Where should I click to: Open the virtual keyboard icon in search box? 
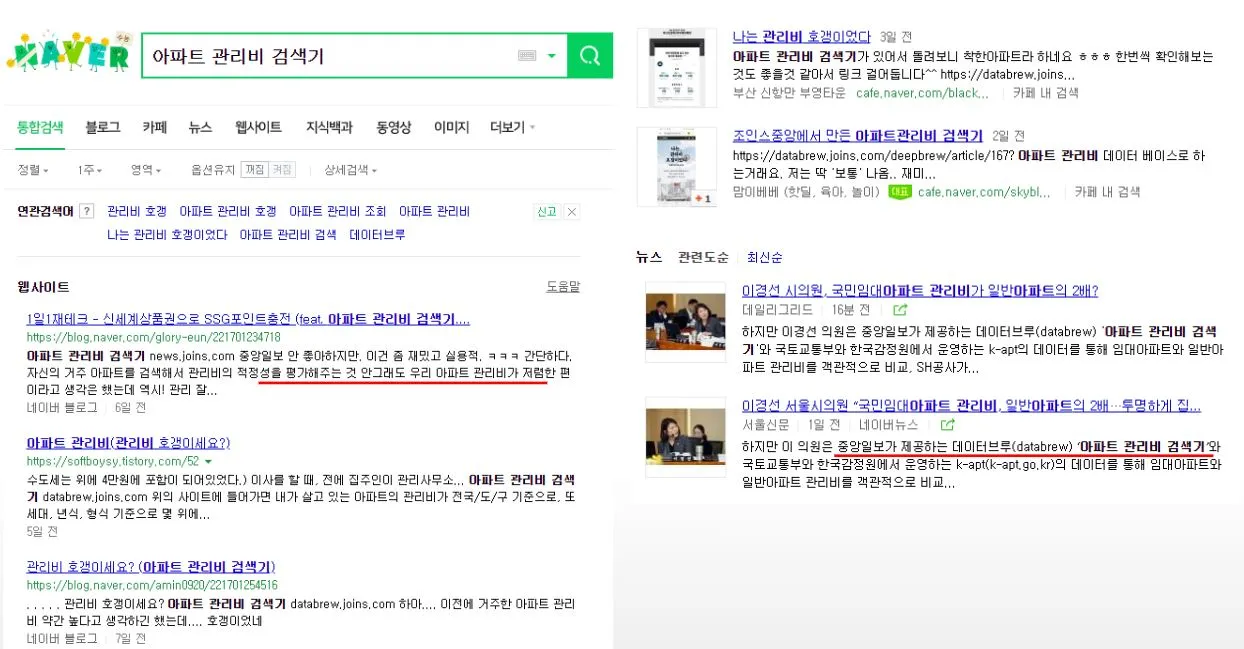[527, 56]
